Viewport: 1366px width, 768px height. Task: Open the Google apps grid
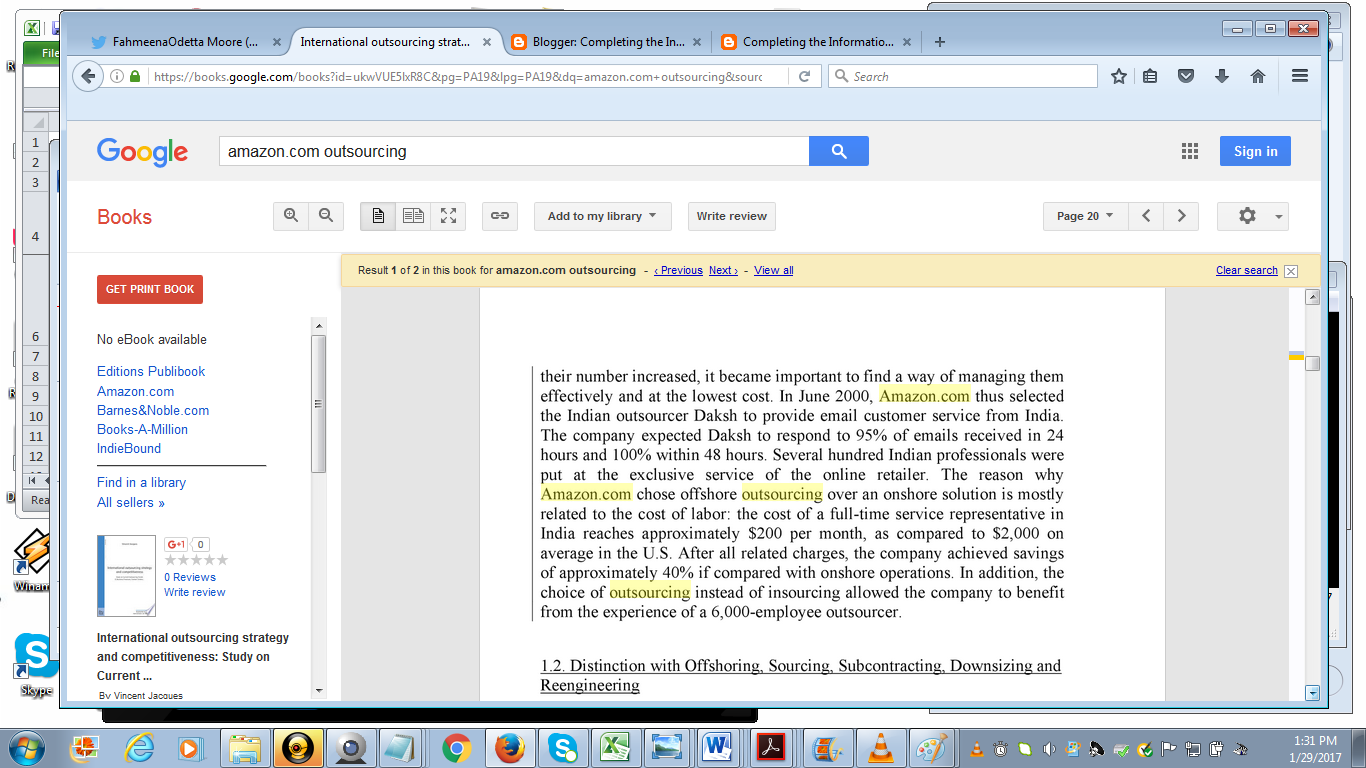1189,151
